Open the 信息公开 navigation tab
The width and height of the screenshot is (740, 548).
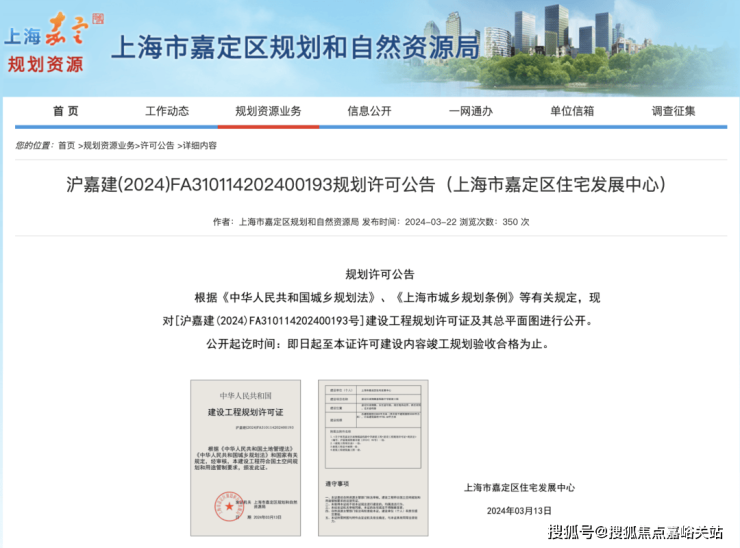click(370, 111)
